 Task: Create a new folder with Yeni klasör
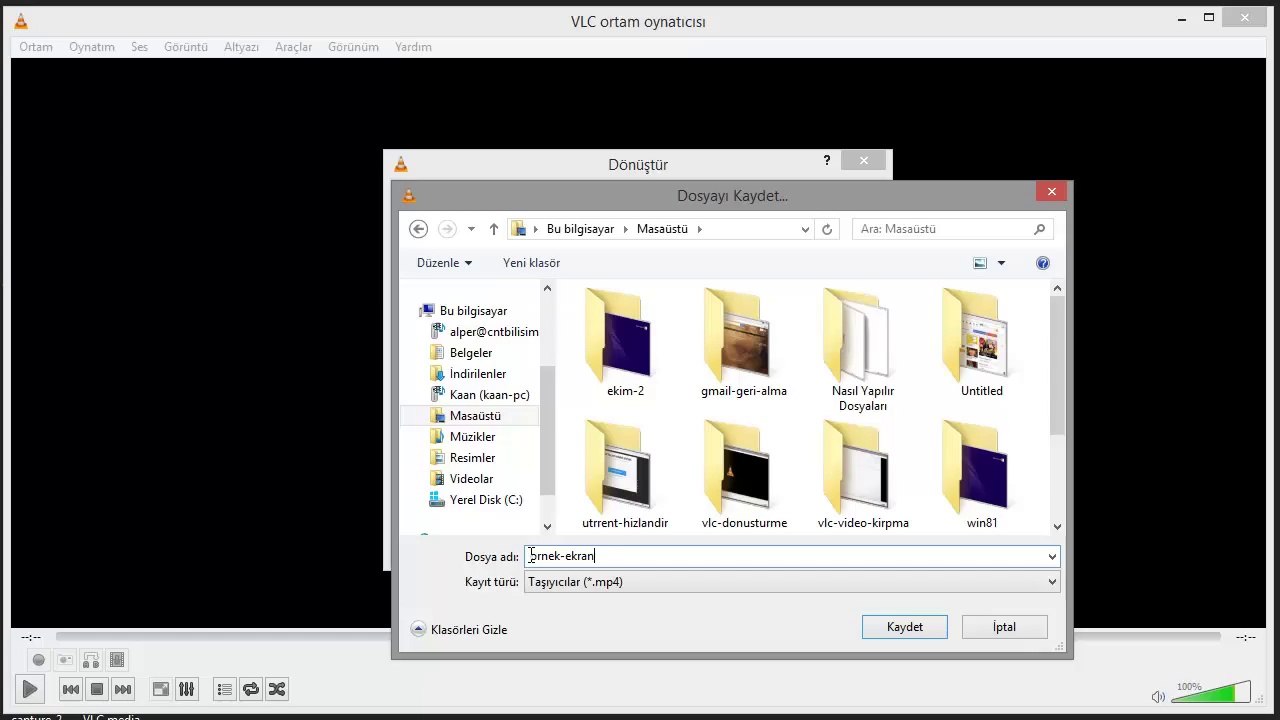click(531, 263)
